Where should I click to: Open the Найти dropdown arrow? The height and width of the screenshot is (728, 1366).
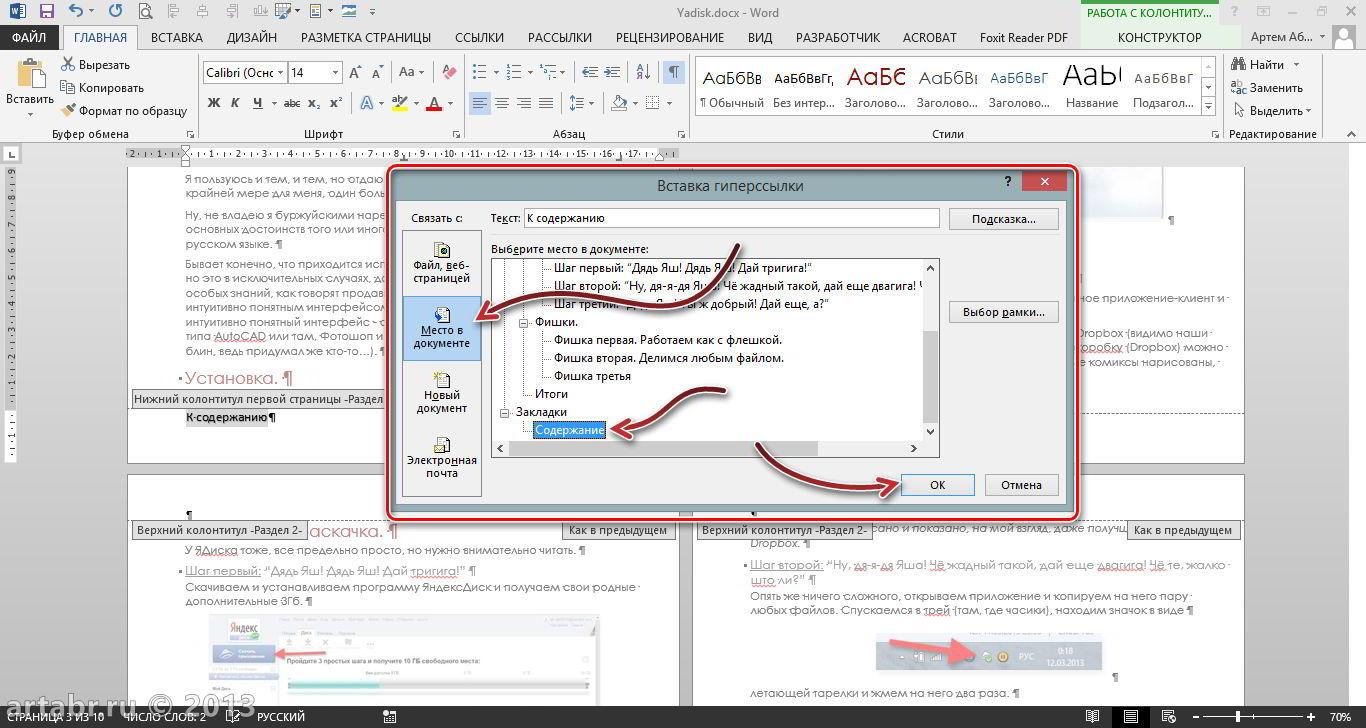coord(1294,65)
